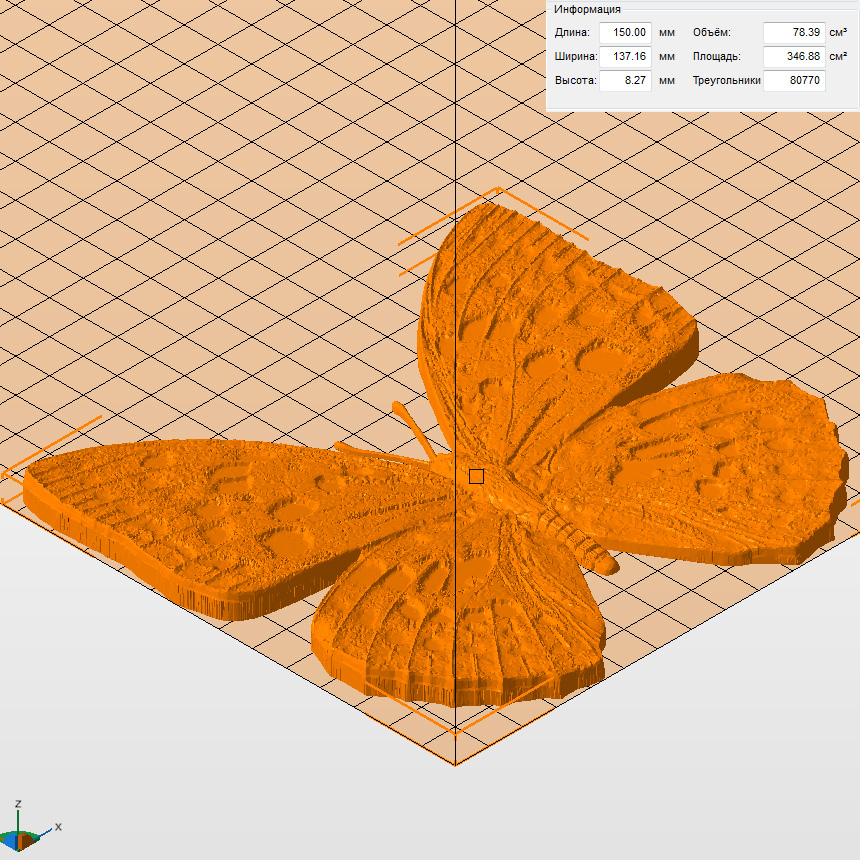Click the butterfly's far right hindwing
The width and height of the screenshot is (860, 860).
pyautogui.click(x=720, y=470)
